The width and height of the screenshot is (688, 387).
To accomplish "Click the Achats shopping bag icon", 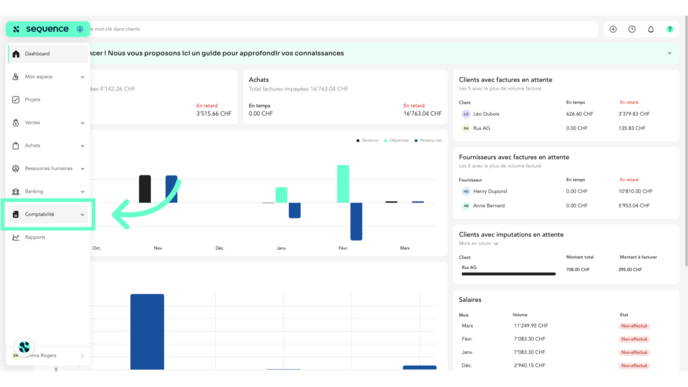I will 16,146.
